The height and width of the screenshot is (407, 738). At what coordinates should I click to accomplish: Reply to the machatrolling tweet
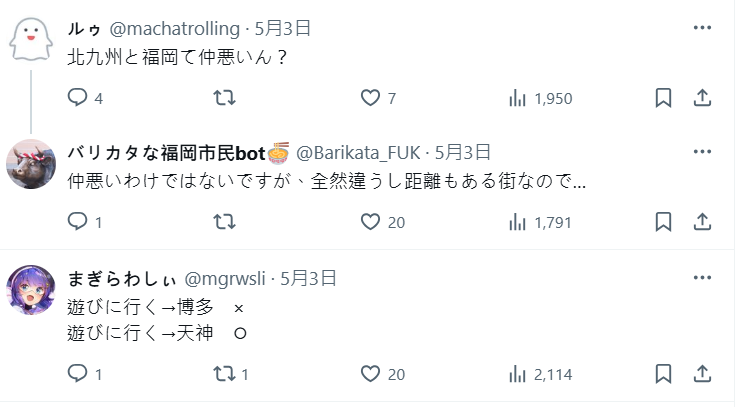78,98
